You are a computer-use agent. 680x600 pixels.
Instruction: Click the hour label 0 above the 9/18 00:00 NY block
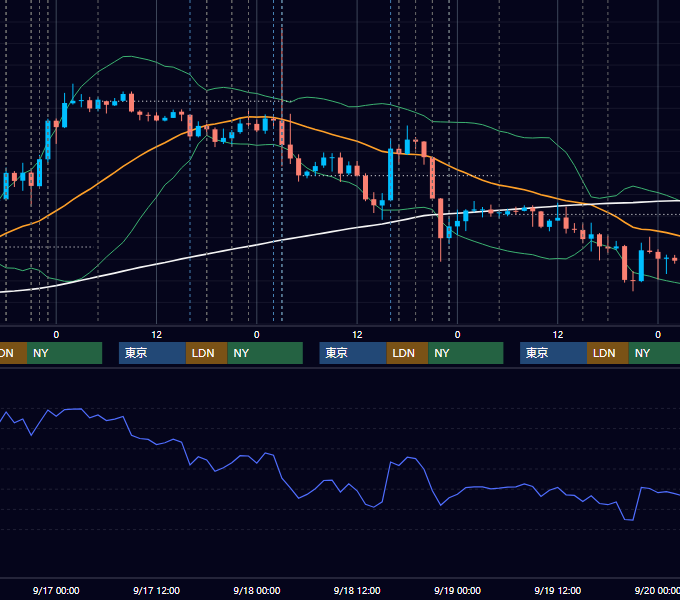click(257, 335)
